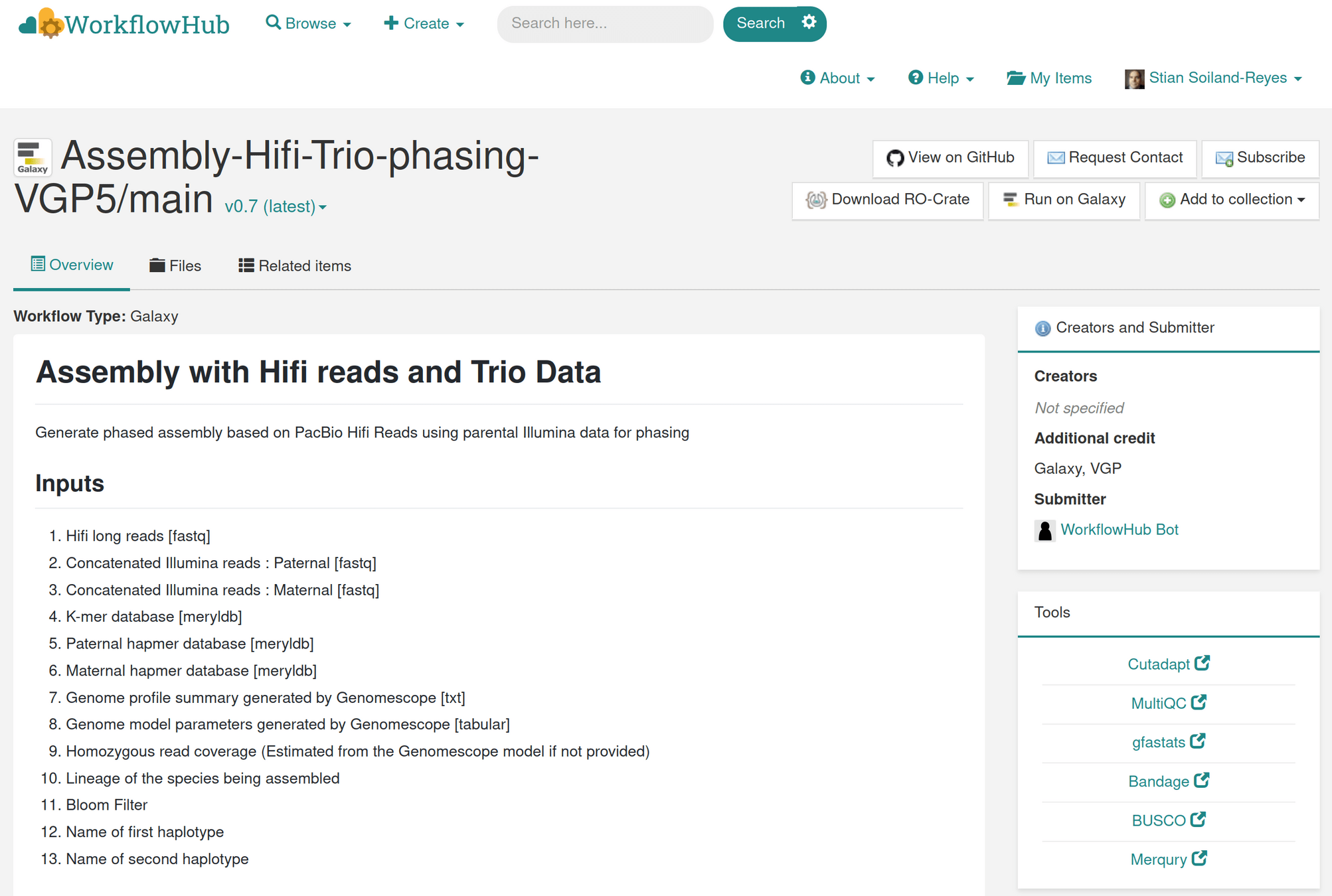Focus the Search here text field
Screen dimensions: 1332x896
click(x=604, y=24)
